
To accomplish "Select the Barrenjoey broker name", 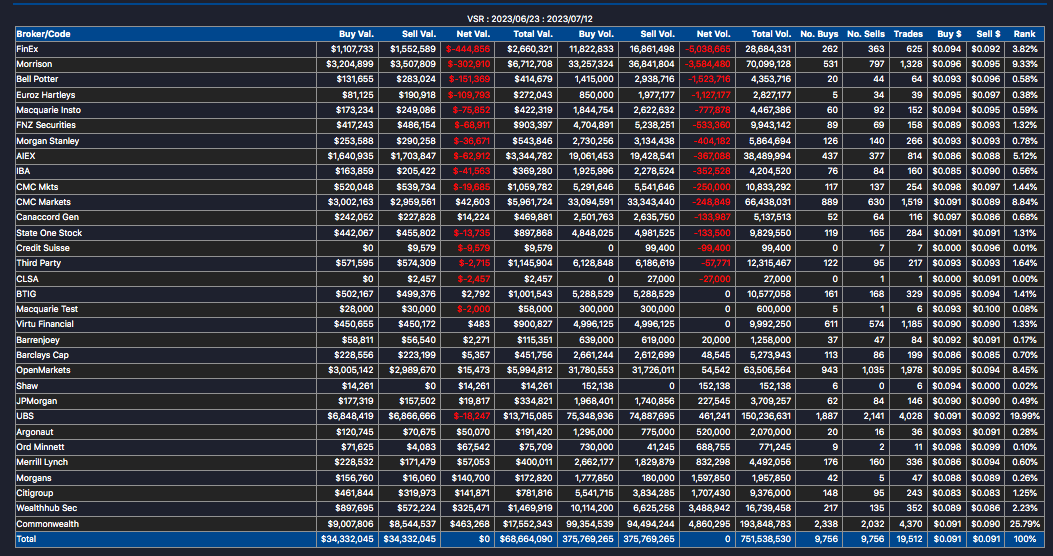I will (38, 340).
